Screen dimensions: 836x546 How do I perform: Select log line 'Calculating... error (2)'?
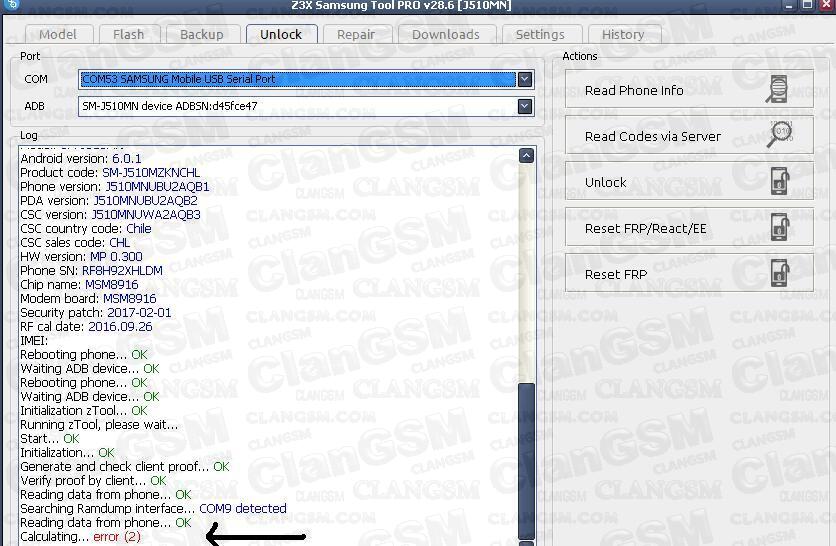81,536
